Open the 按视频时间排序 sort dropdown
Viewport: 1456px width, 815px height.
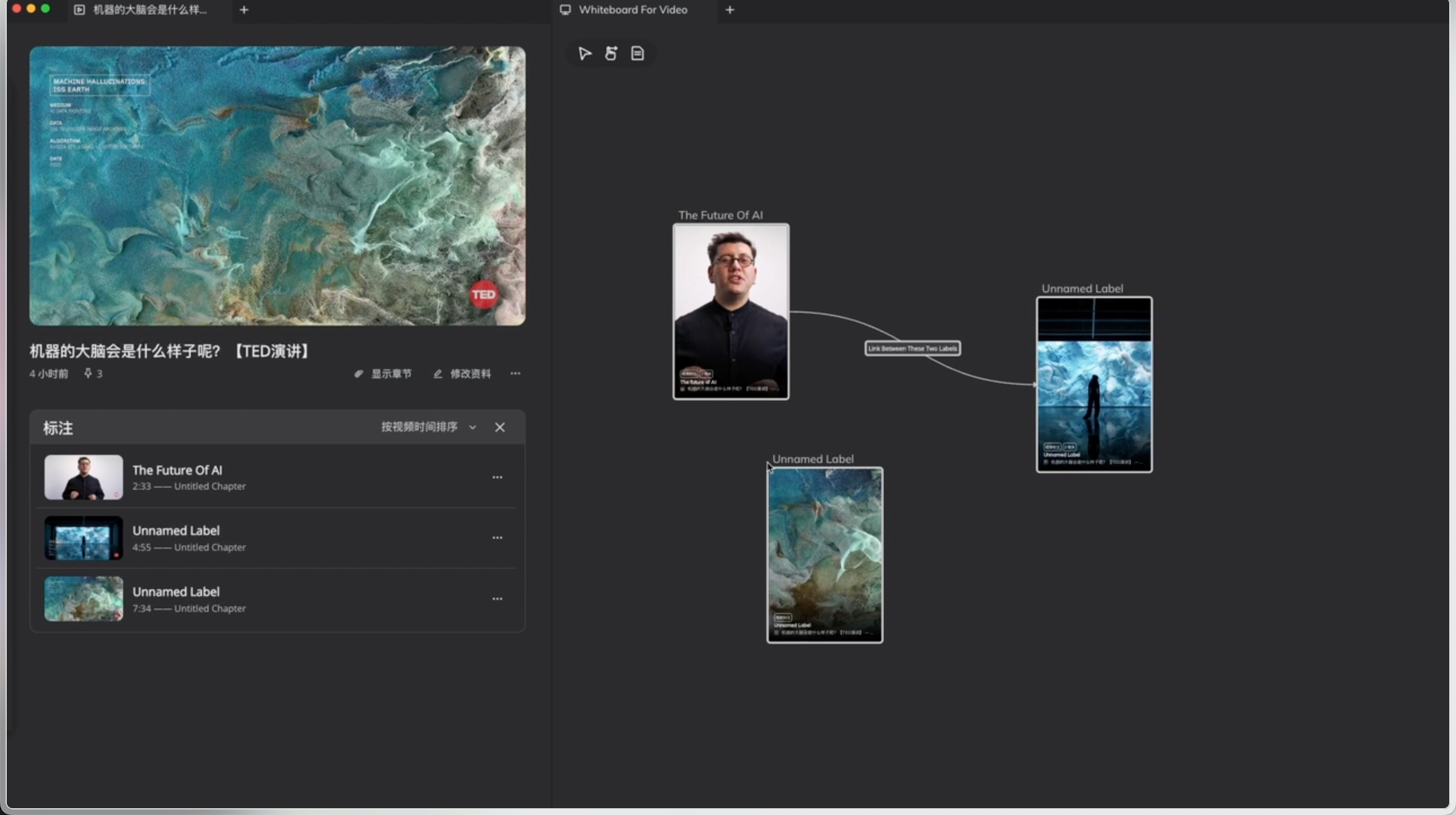pos(419,427)
